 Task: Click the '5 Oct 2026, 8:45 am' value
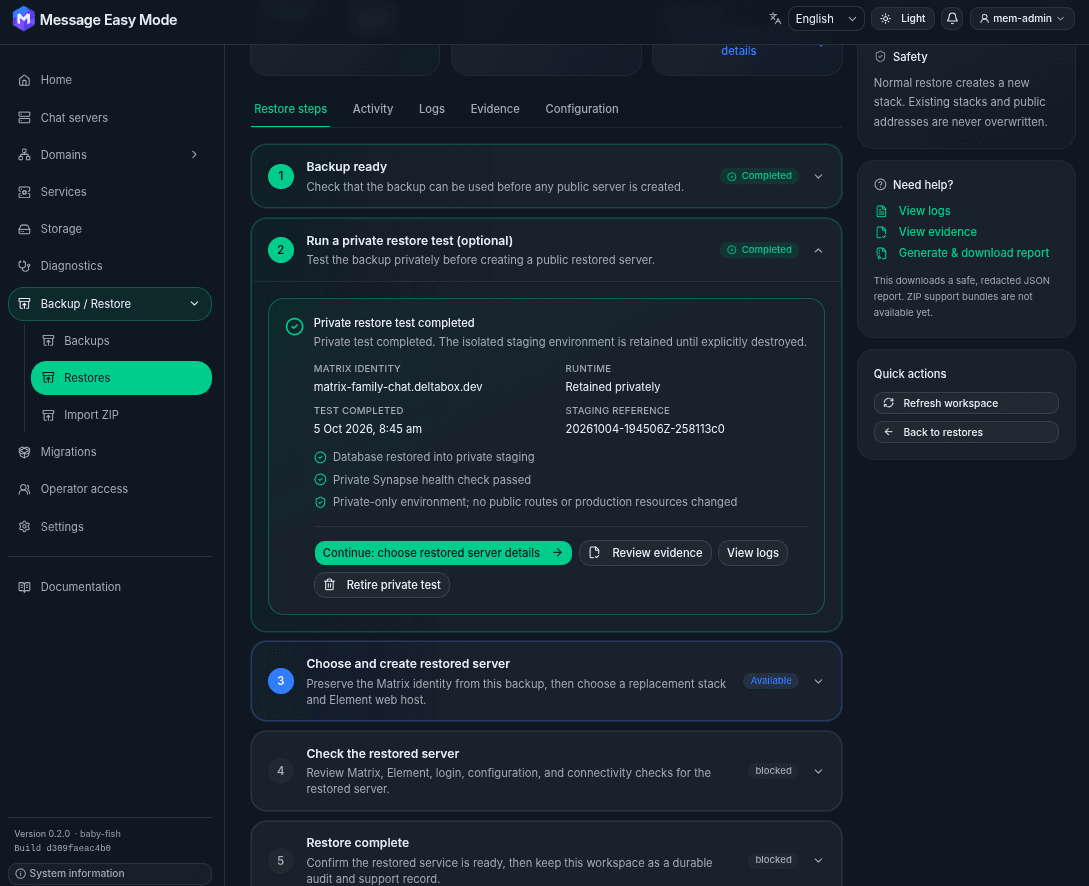click(367, 429)
